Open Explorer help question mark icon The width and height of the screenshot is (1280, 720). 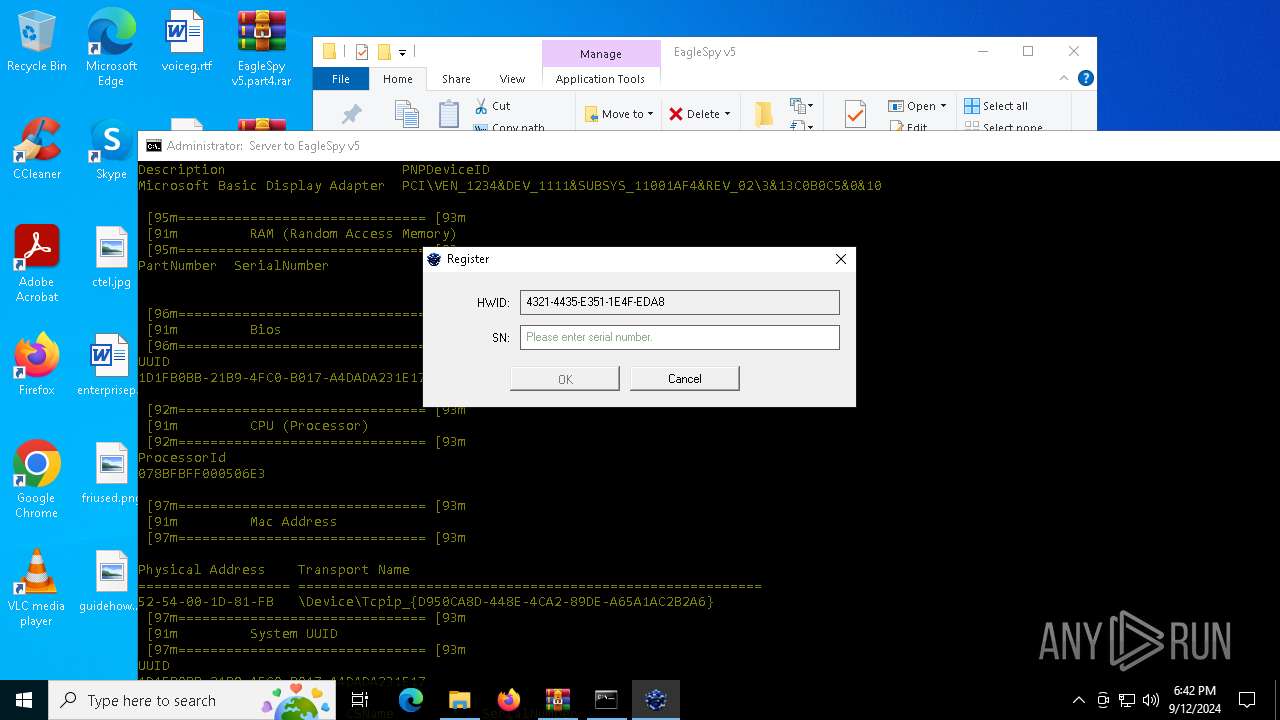tap(1086, 78)
